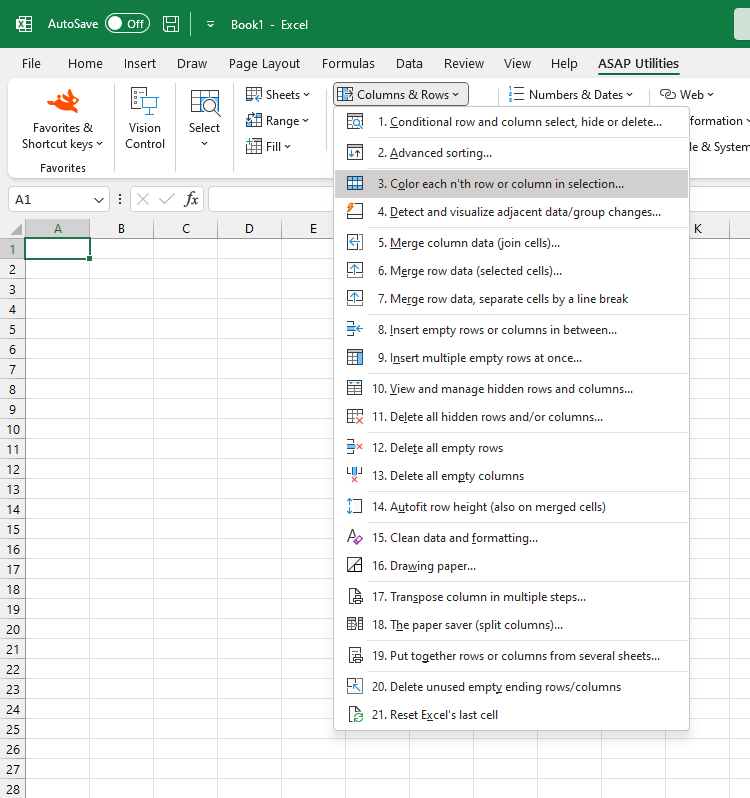Click the Detect adjacent data changes icon
The width and height of the screenshot is (750, 798).
pos(355,212)
